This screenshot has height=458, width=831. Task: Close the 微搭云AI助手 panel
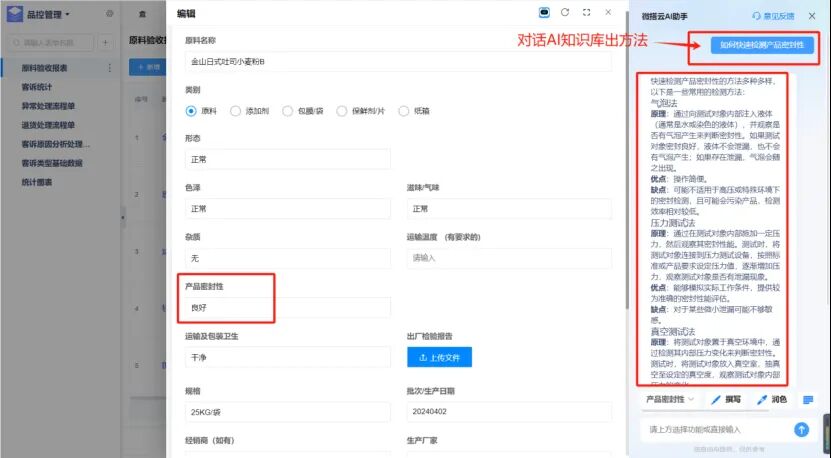812,16
